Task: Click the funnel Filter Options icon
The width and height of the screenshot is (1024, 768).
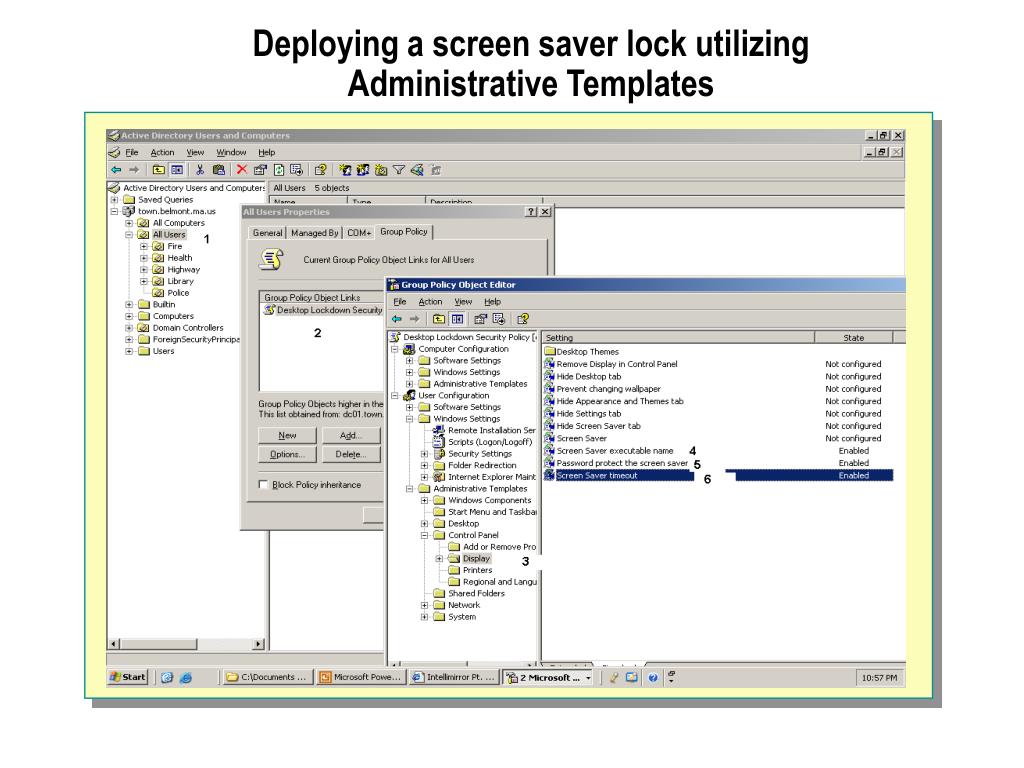Action: (398, 170)
